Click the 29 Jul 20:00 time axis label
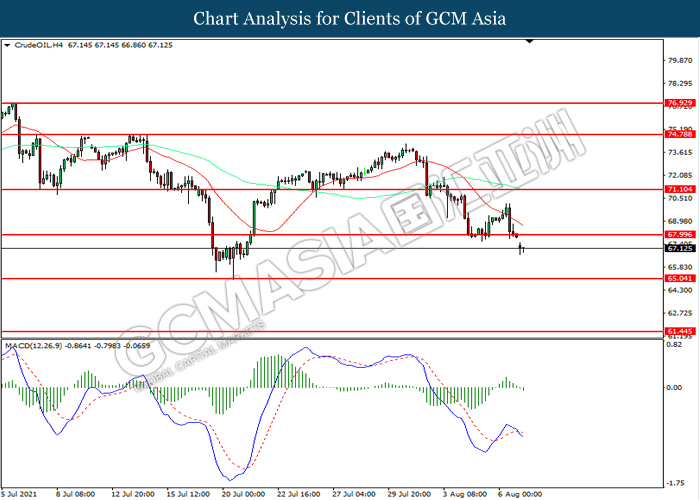This screenshot has height=500, width=700. pyautogui.click(x=409, y=494)
